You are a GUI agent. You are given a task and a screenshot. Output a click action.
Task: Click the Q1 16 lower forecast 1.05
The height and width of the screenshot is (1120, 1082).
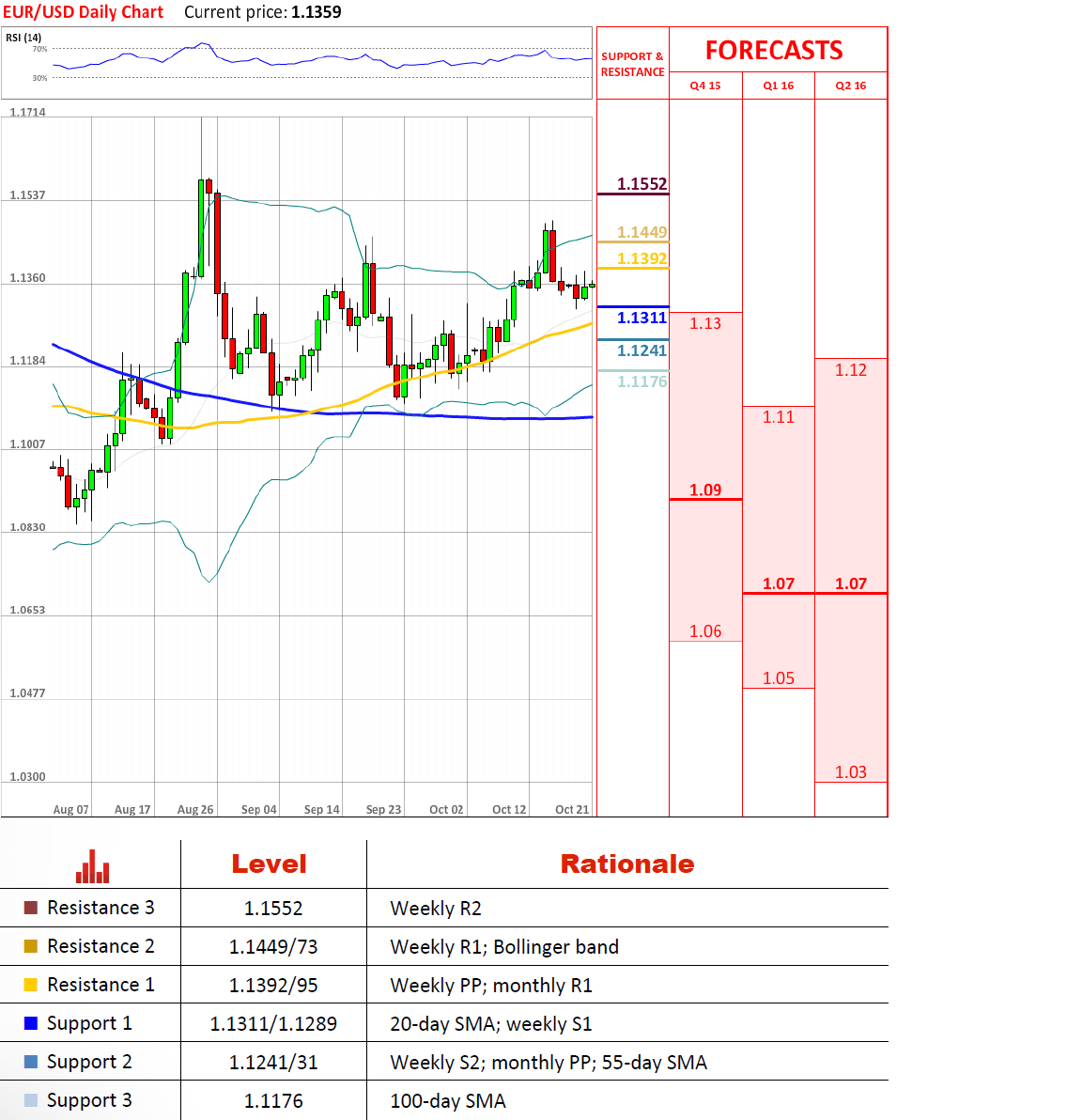[x=779, y=678]
